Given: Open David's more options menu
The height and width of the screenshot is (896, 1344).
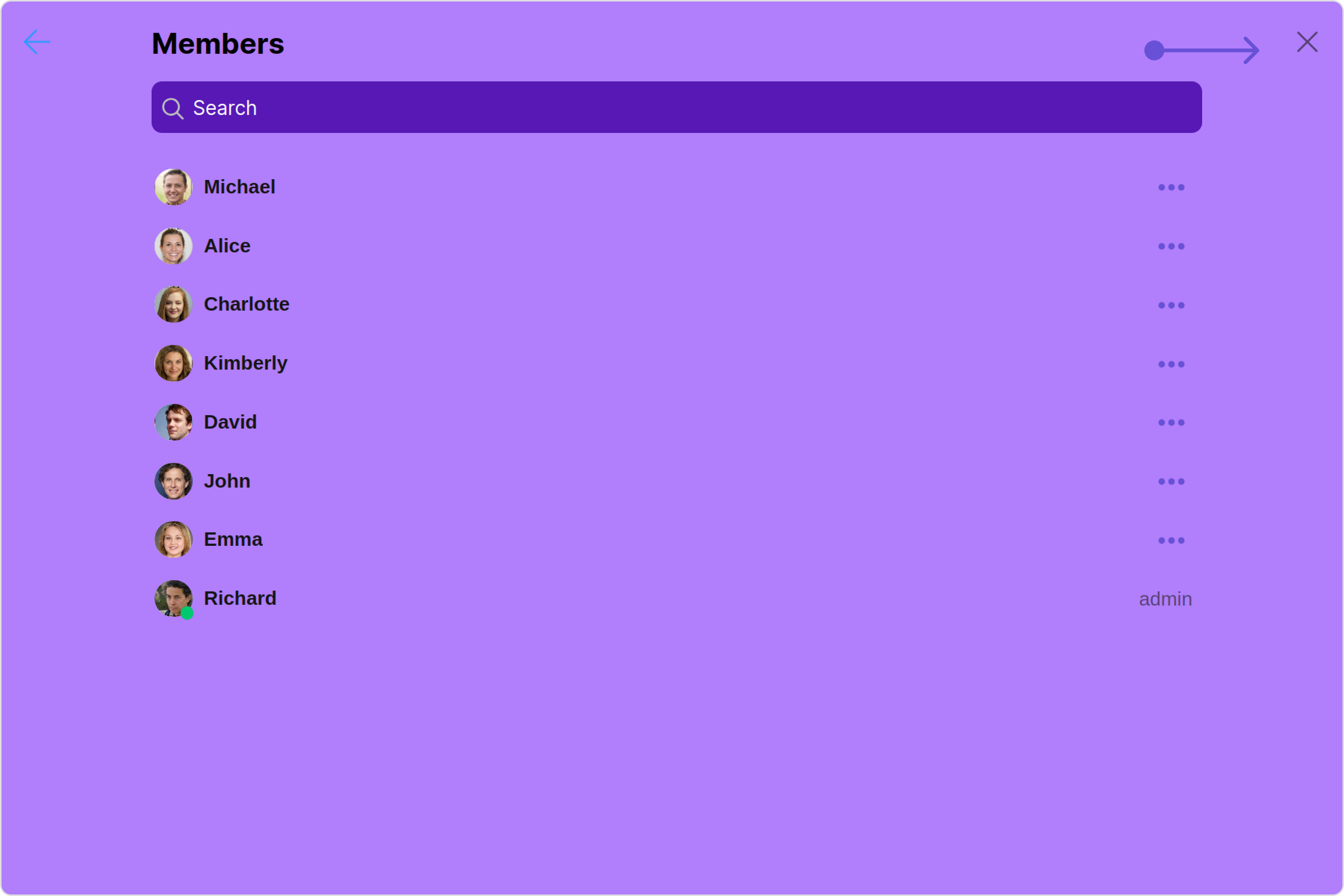Looking at the screenshot, I should coord(1171,422).
